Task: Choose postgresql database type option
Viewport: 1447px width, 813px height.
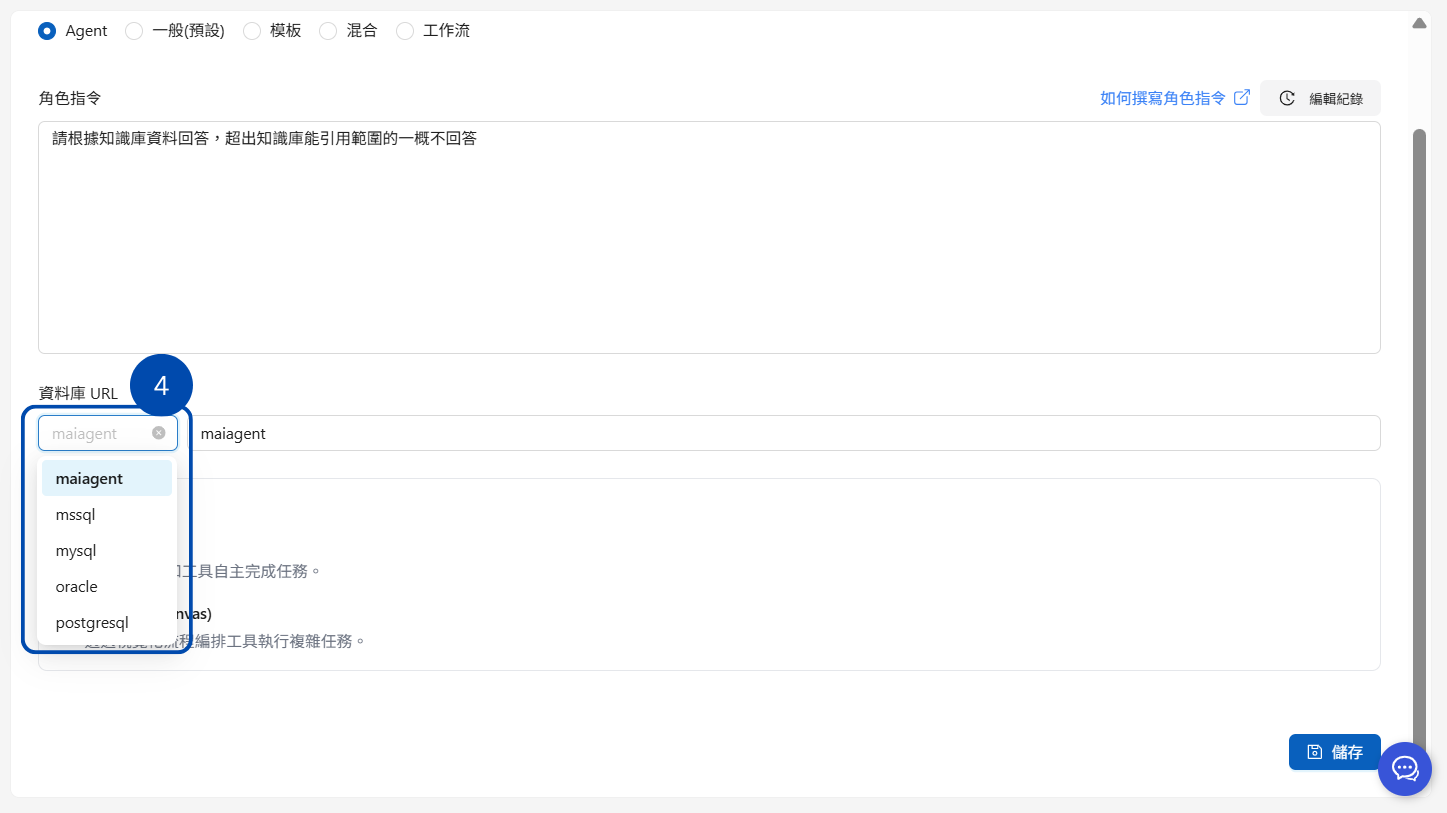Action: pyautogui.click(x=92, y=623)
